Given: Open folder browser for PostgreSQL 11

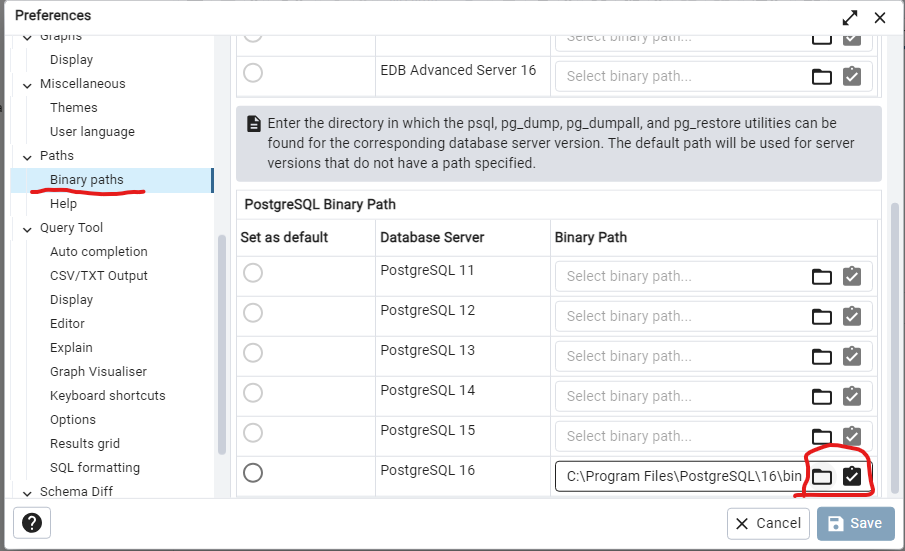Looking at the screenshot, I should [821, 276].
